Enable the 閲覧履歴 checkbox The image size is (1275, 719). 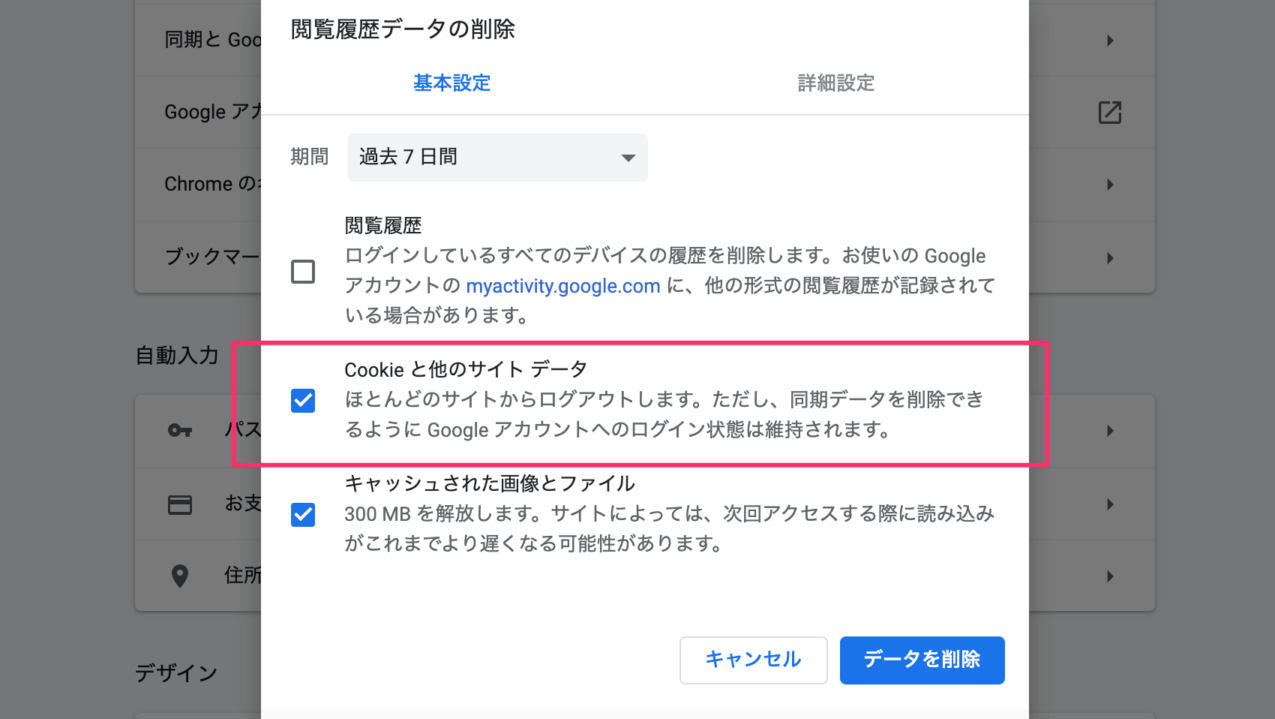pyautogui.click(x=303, y=271)
